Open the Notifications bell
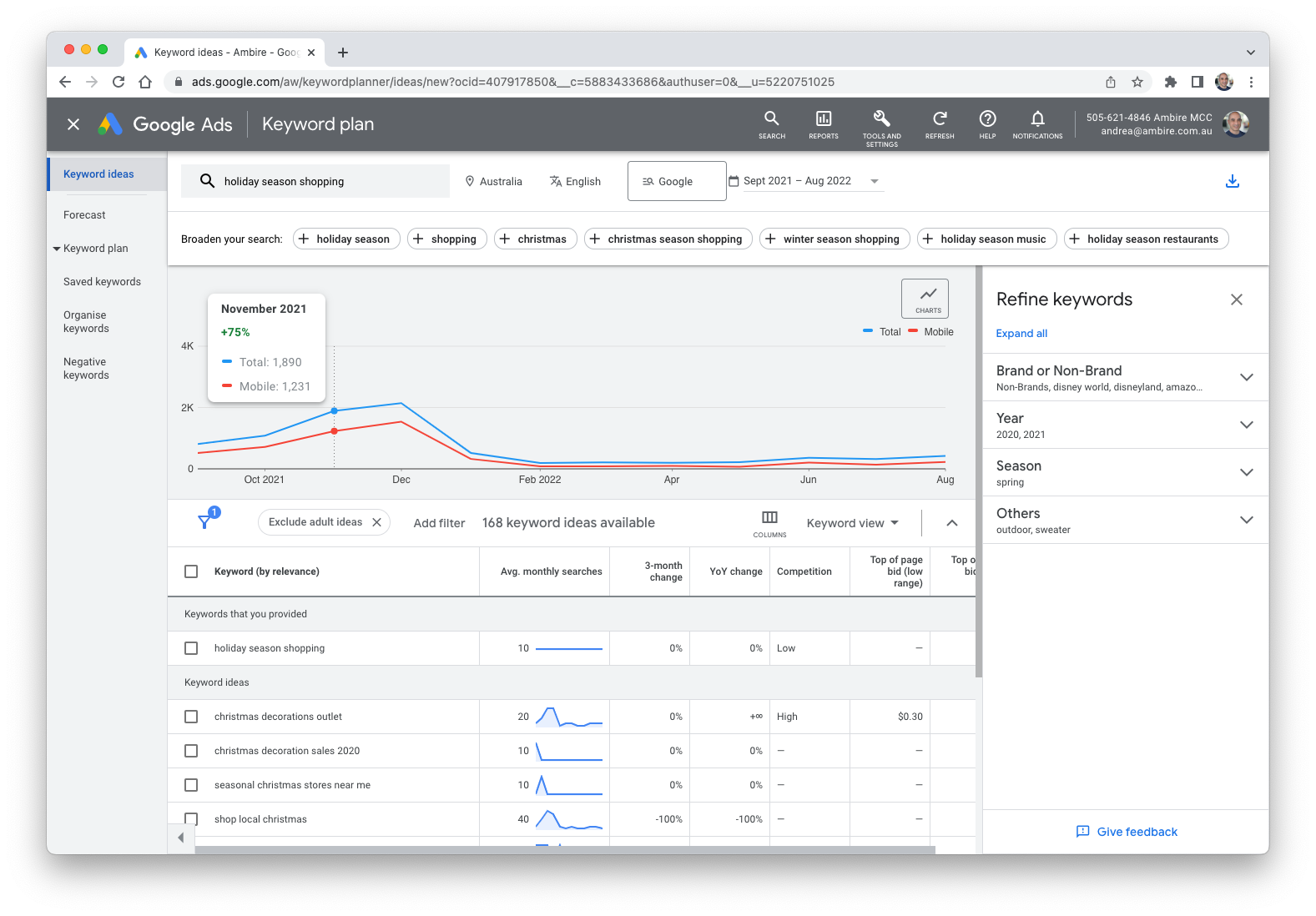 point(1037,124)
